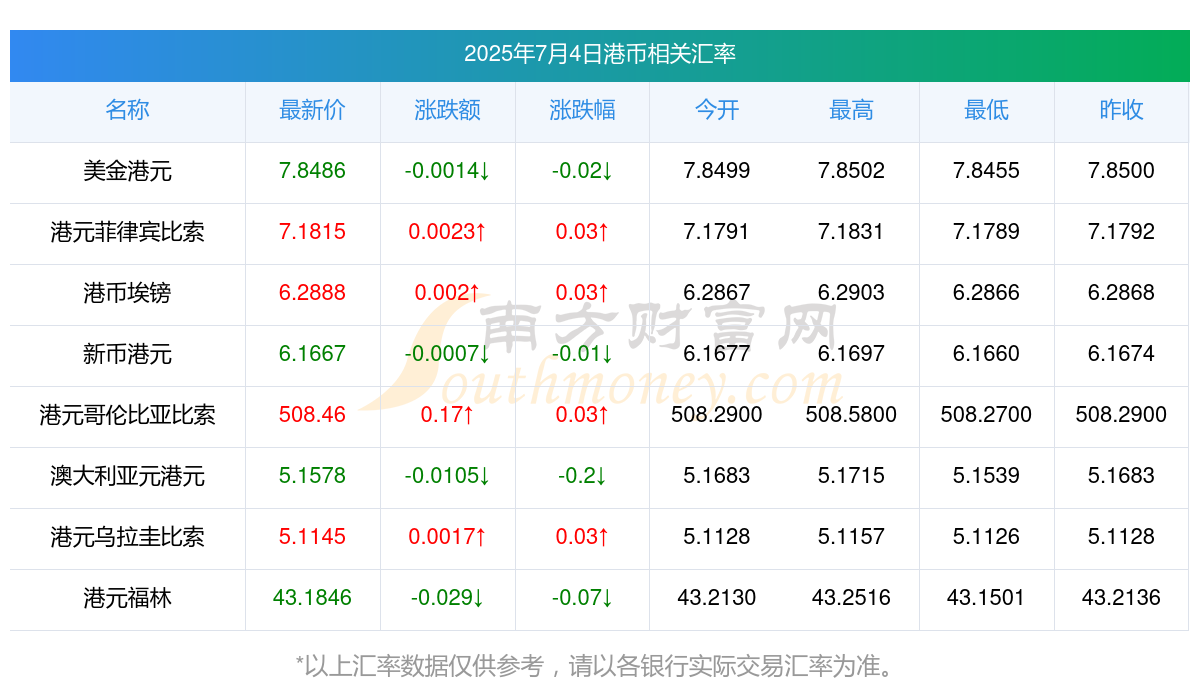Click the 涨跌额 column header
The width and height of the screenshot is (1200, 698).
447,110
